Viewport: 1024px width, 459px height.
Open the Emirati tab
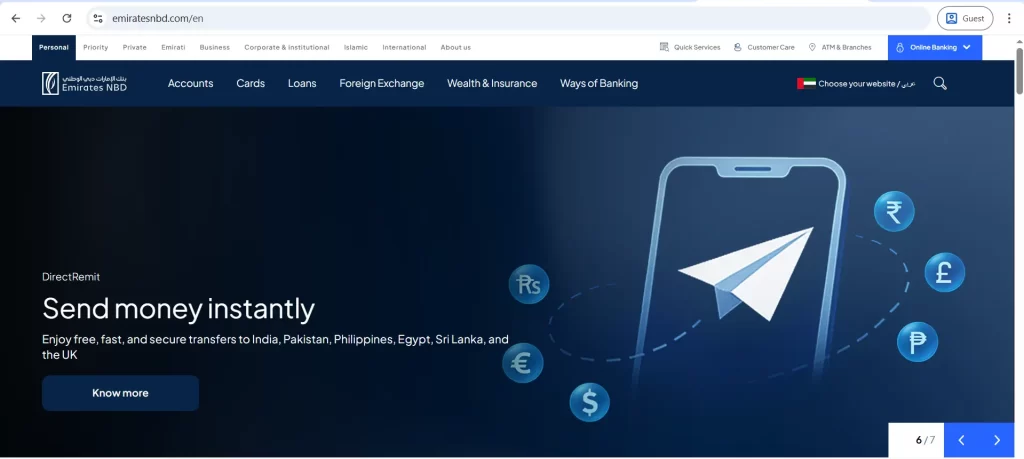point(173,48)
